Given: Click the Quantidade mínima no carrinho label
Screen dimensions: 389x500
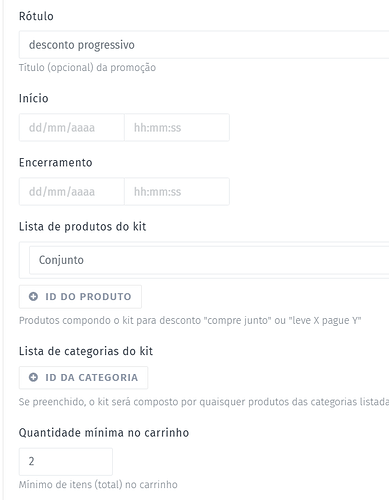Looking at the screenshot, I should [x=104, y=433].
